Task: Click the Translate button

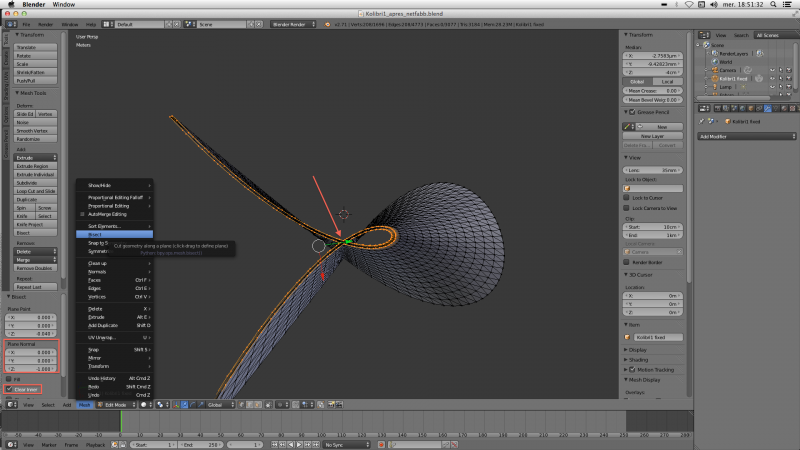Action: pos(35,47)
